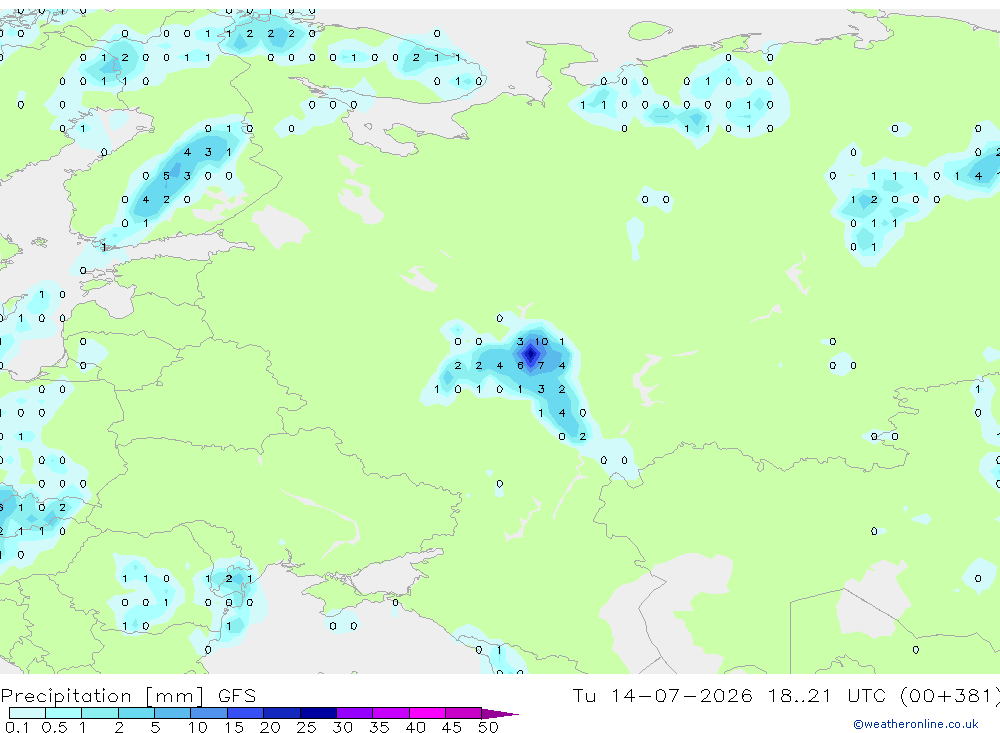Click the '50' scale label

tap(488, 727)
